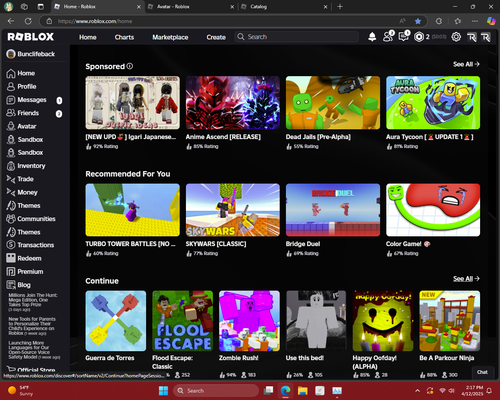This screenshot has width=500, height=400.
Task: Open the Chat button
Action: [x=482, y=372]
